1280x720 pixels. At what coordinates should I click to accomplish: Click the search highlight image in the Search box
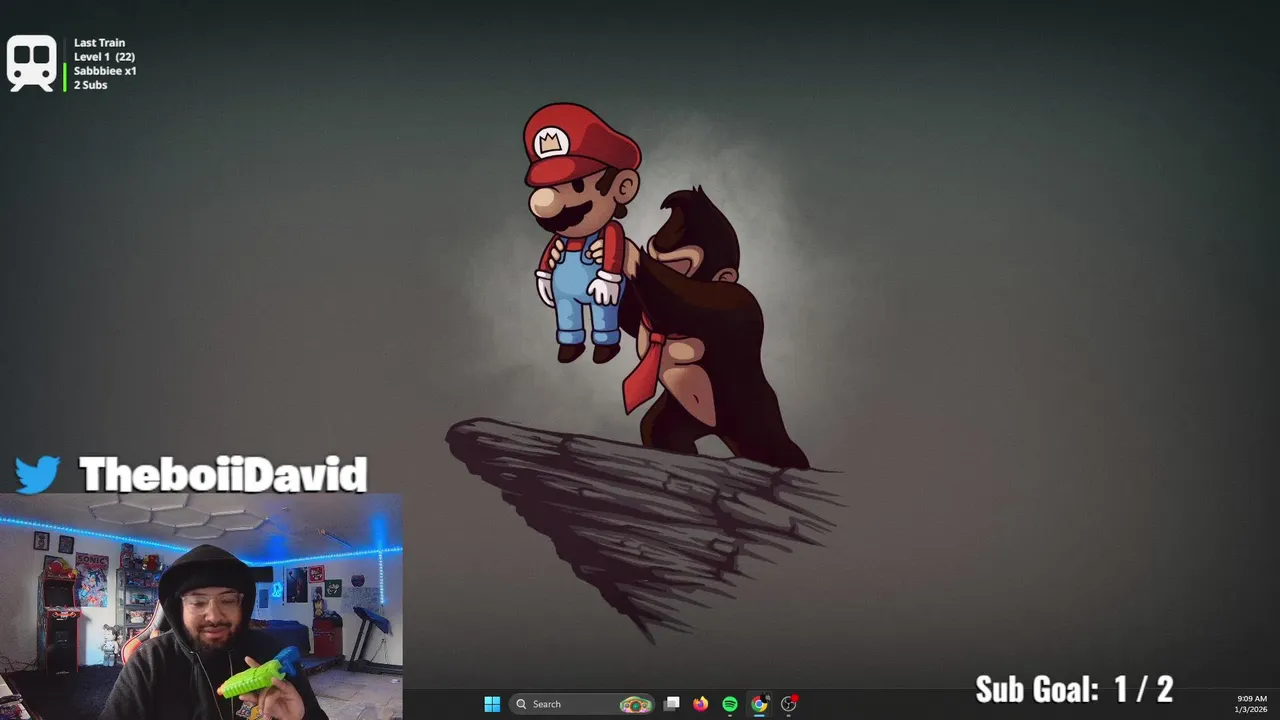coord(635,704)
